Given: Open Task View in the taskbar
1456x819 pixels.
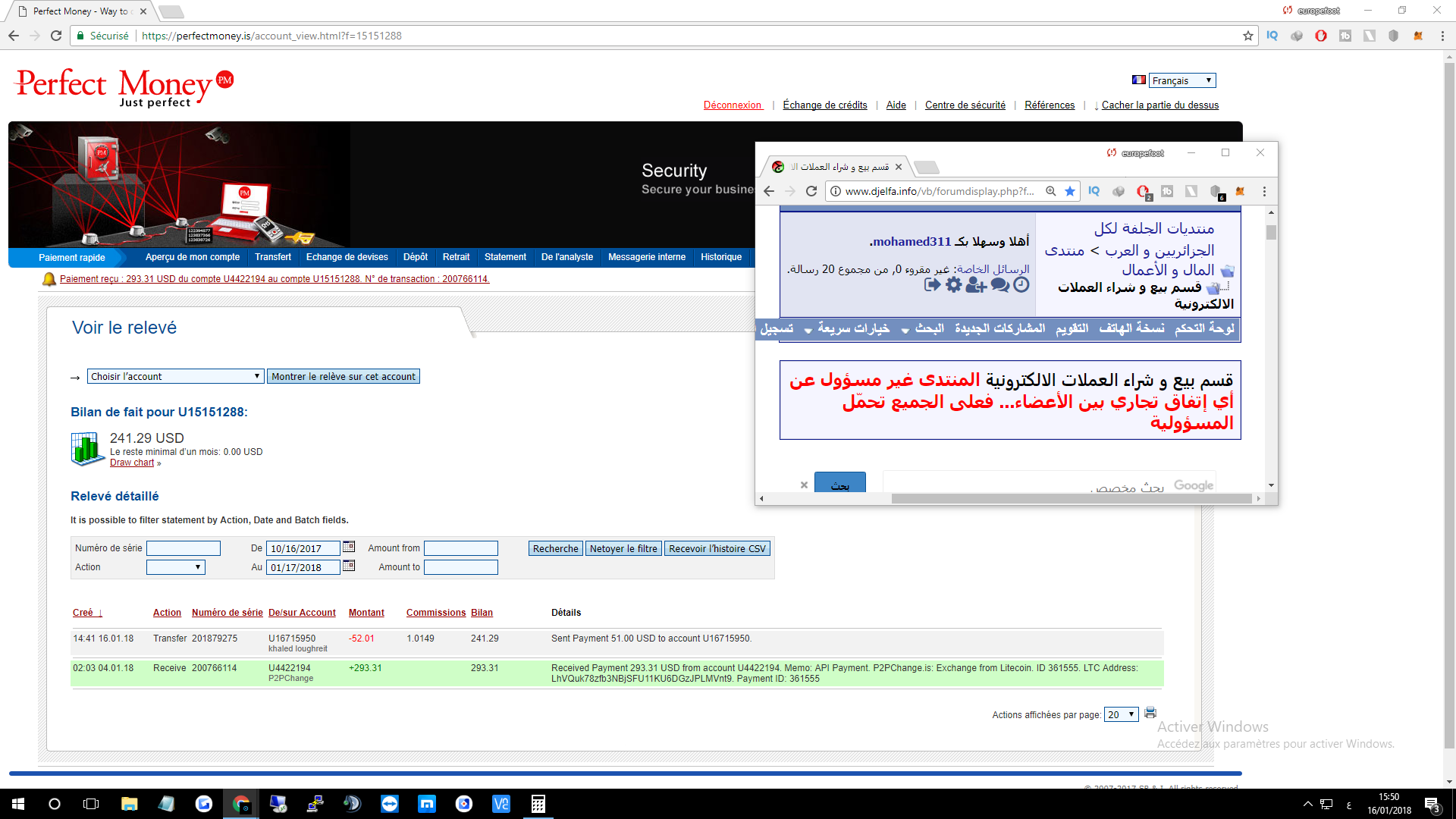Looking at the screenshot, I should point(91,804).
